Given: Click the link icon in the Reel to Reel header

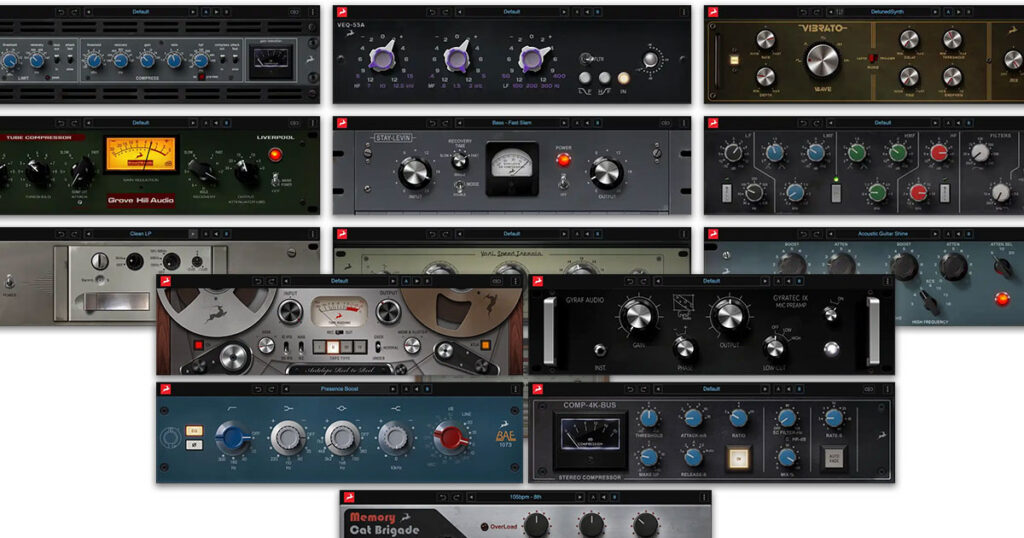Looking at the screenshot, I should 496,281.
